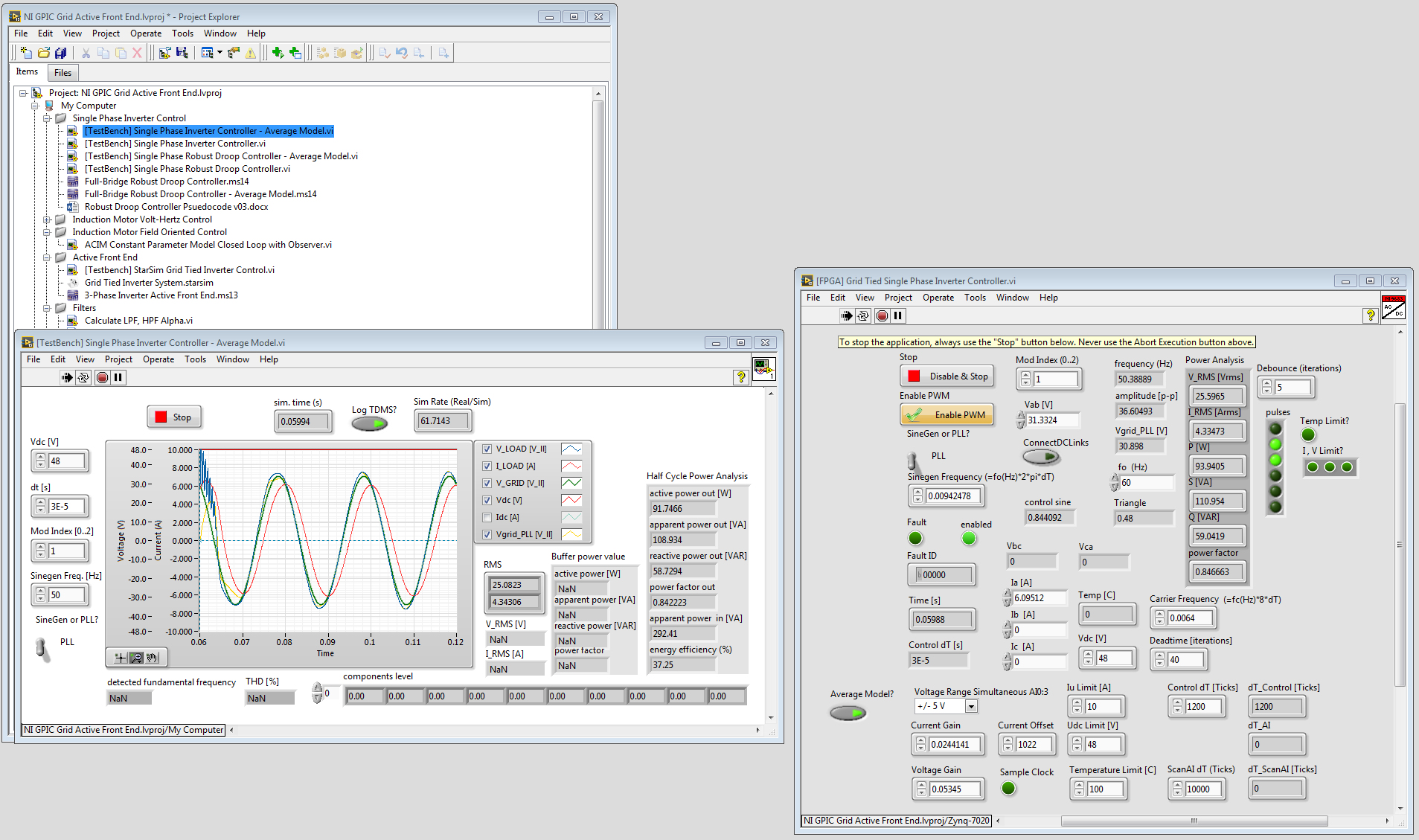Open the Project menu in FPGA controller window

point(898,298)
